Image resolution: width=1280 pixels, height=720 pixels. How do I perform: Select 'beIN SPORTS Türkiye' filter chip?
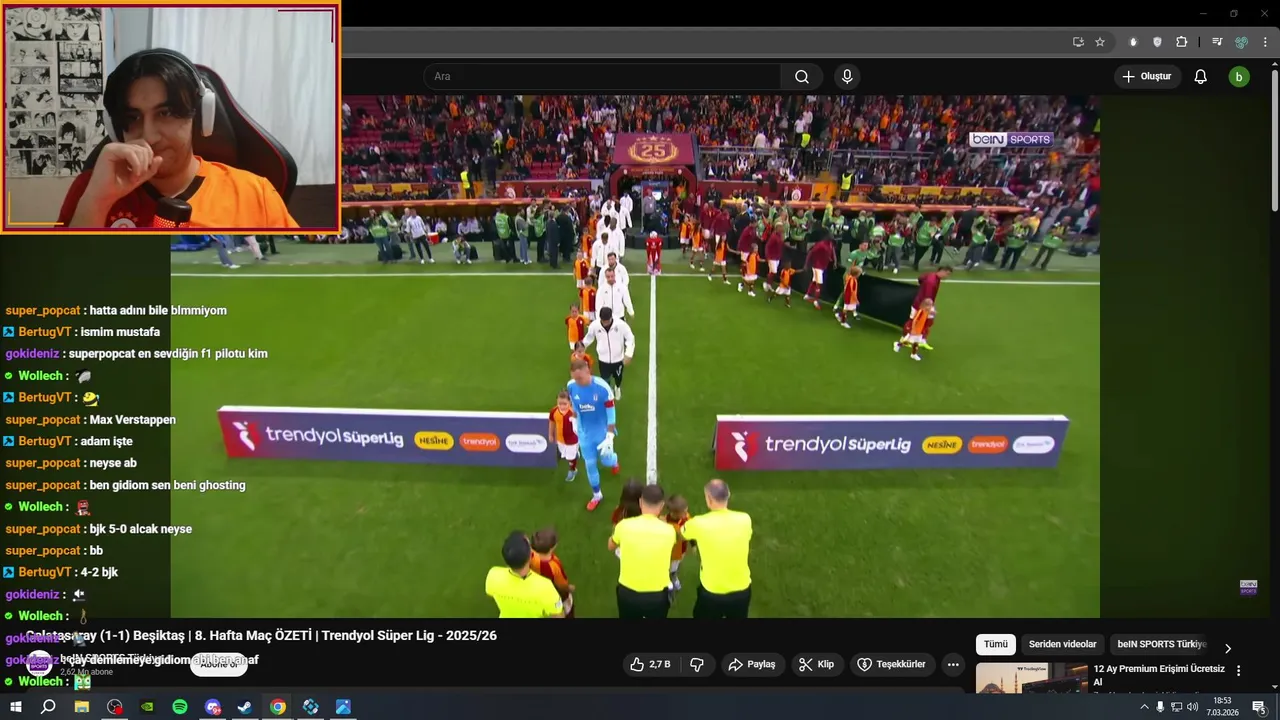tap(1162, 645)
